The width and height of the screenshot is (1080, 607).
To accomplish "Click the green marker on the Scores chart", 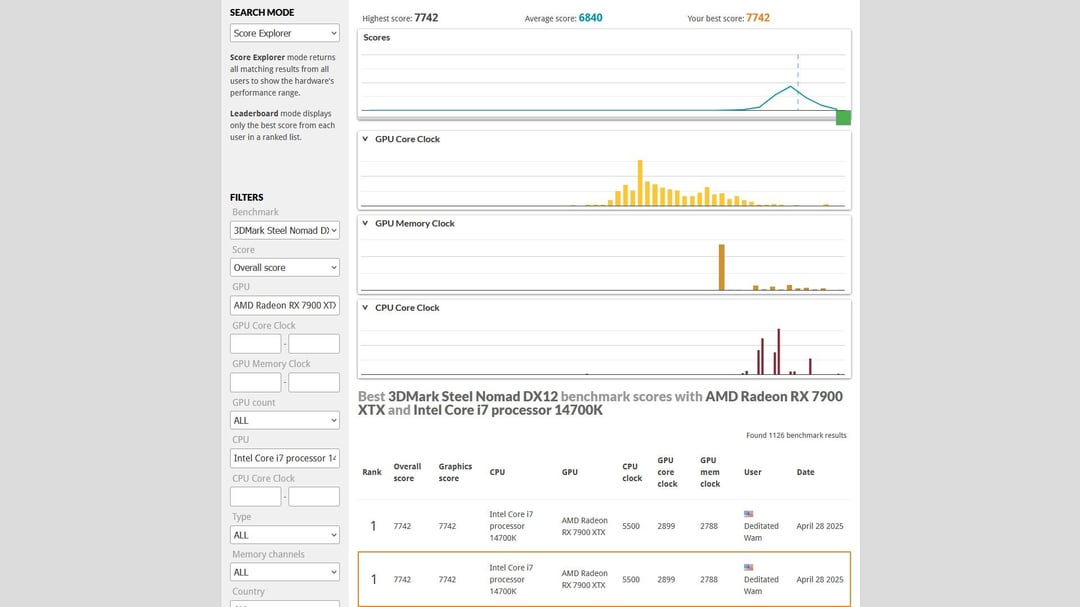I will [x=843, y=117].
